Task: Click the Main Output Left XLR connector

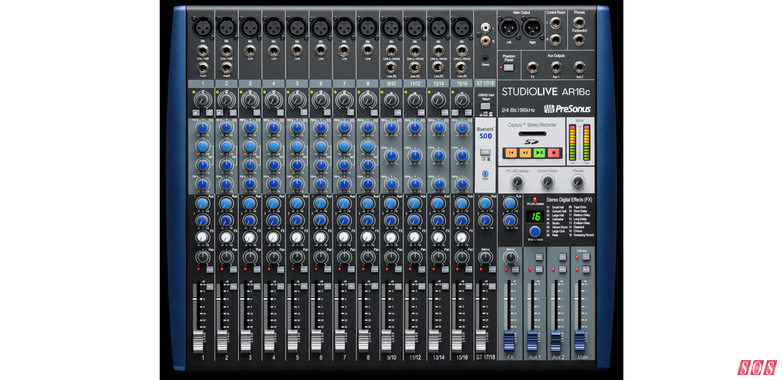Action: tap(508, 27)
